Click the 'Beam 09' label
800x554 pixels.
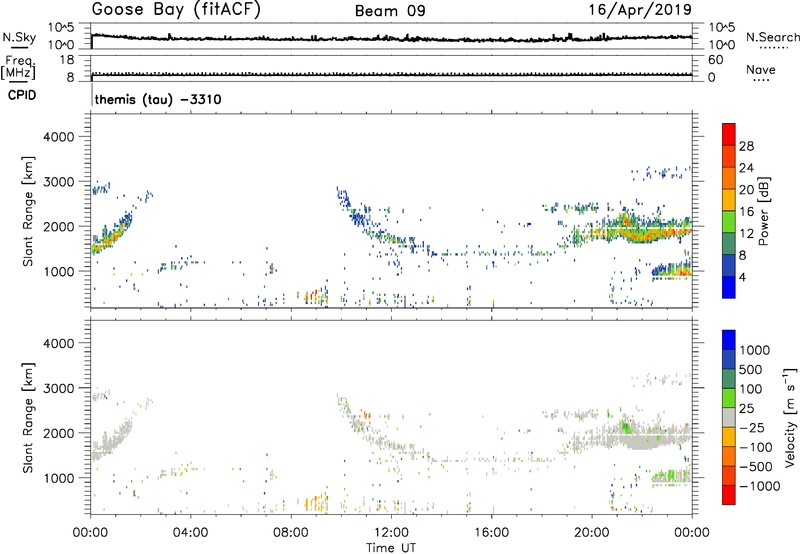390,11
